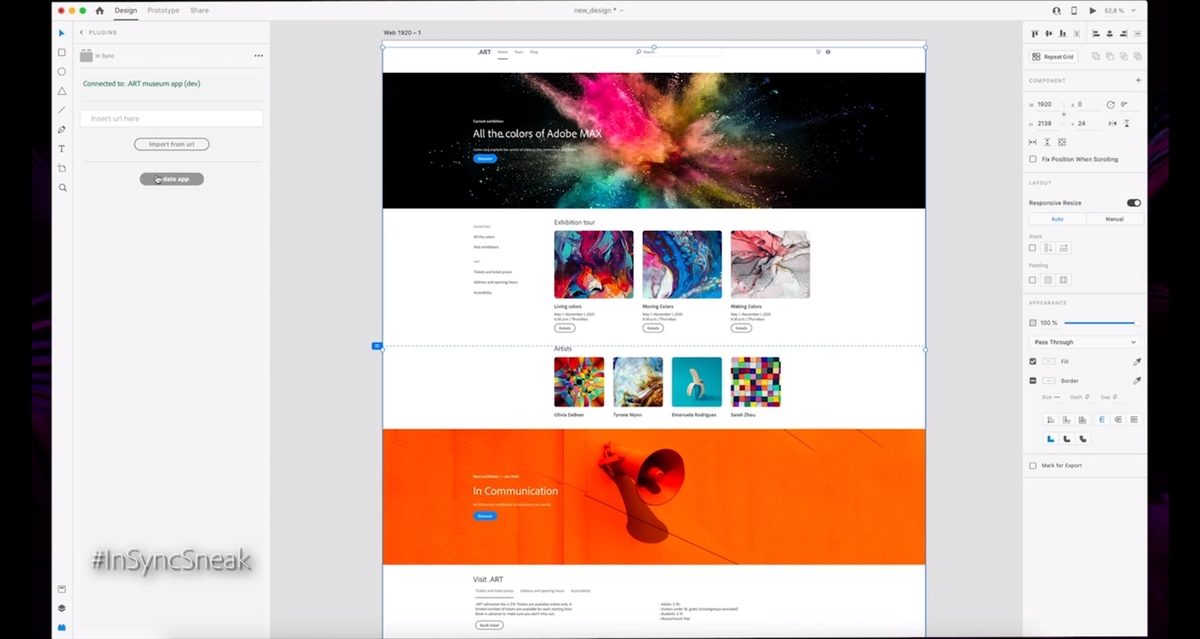Click Fill eyedropper icon
1200x639 pixels.
click(x=1136, y=361)
